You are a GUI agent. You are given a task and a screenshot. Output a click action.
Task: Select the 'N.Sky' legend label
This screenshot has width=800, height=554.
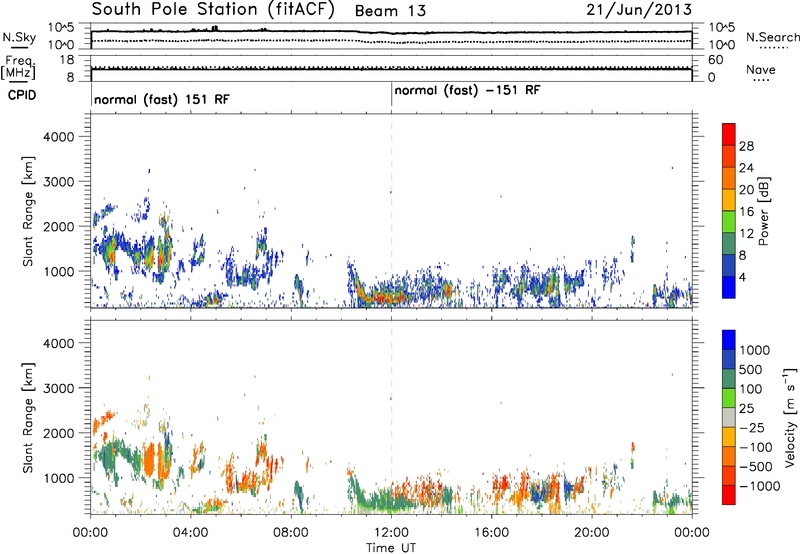tap(19, 37)
